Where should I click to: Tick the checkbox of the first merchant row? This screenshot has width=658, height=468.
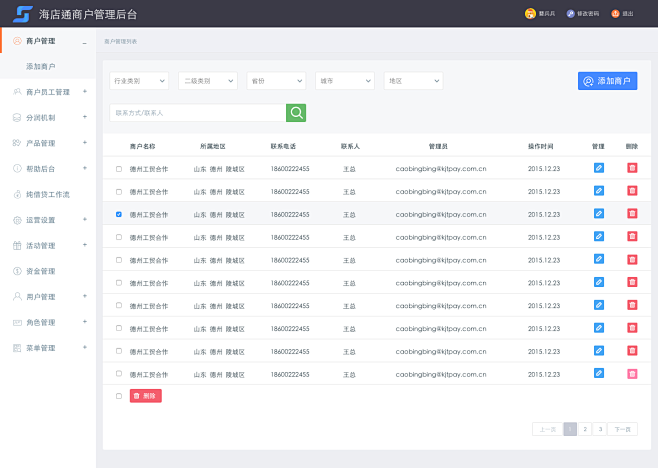click(x=119, y=169)
